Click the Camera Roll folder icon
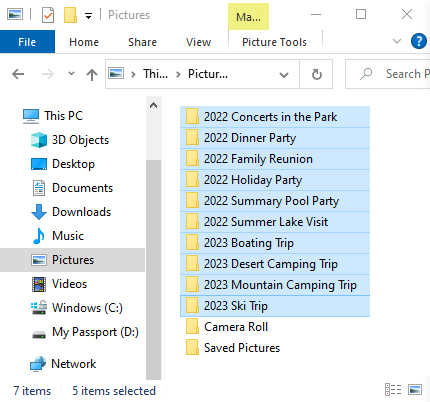The height and width of the screenshot is (402, 430). [x=192, y=327]
